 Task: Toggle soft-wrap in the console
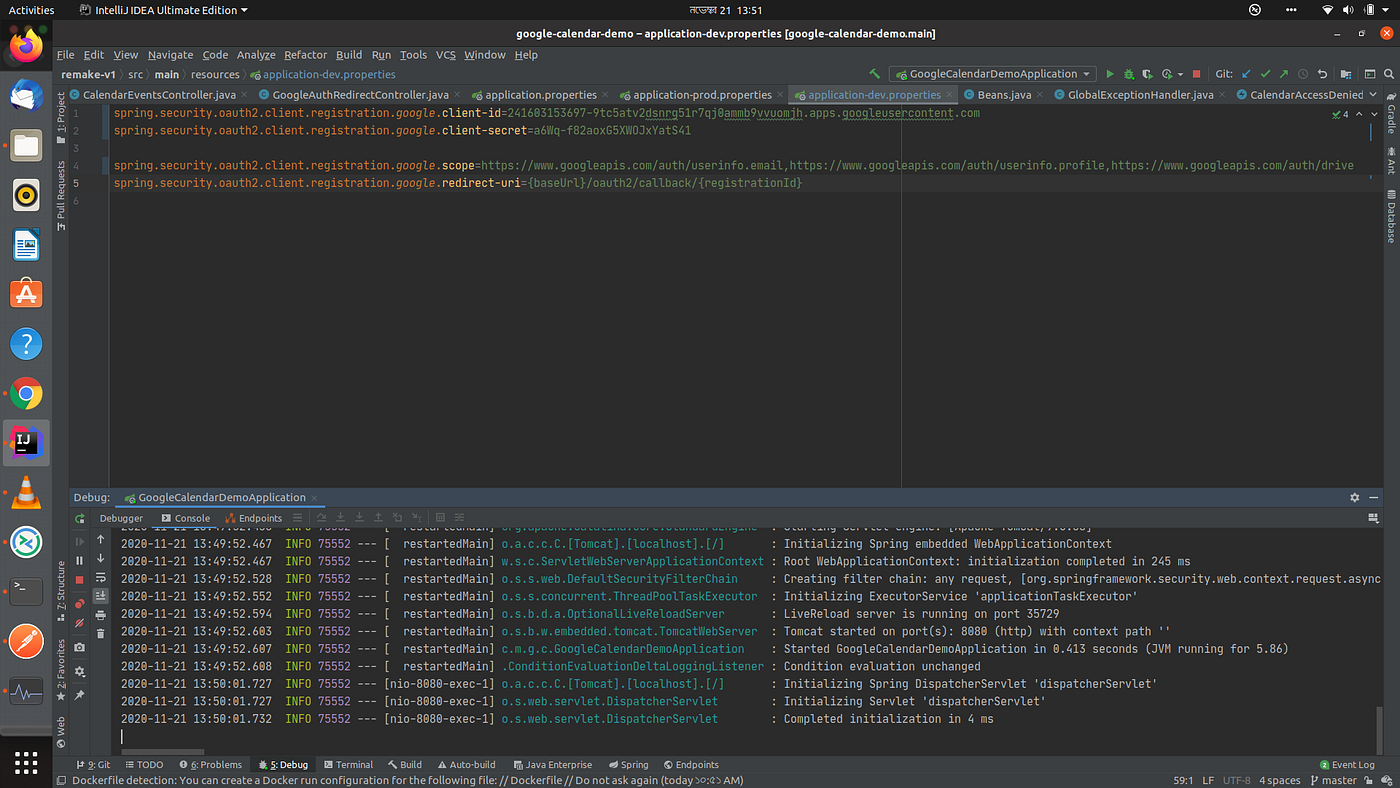coord(100,577)
